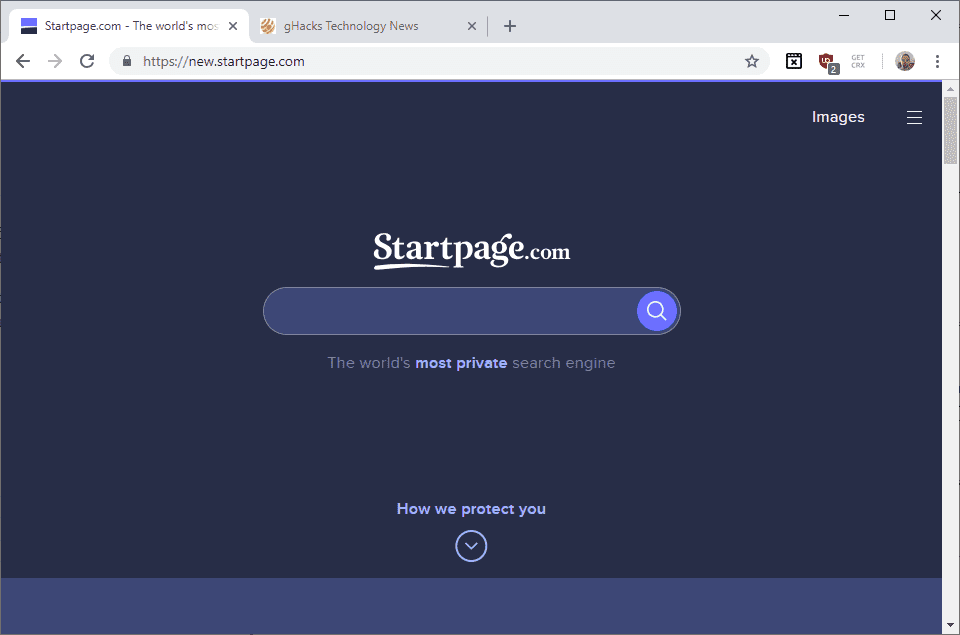Minimize the Chrome window
960x635 pixels.
[x=844, y=15]
